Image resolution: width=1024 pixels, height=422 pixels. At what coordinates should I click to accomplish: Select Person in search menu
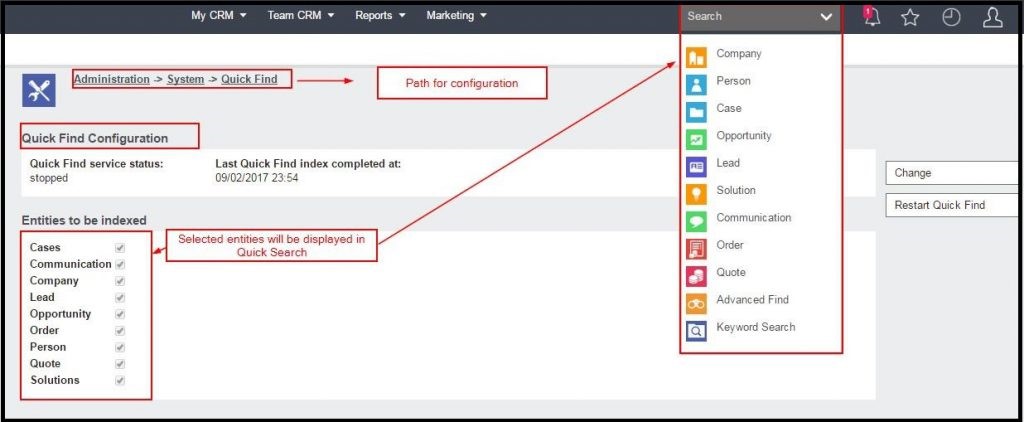coord(733,81)
